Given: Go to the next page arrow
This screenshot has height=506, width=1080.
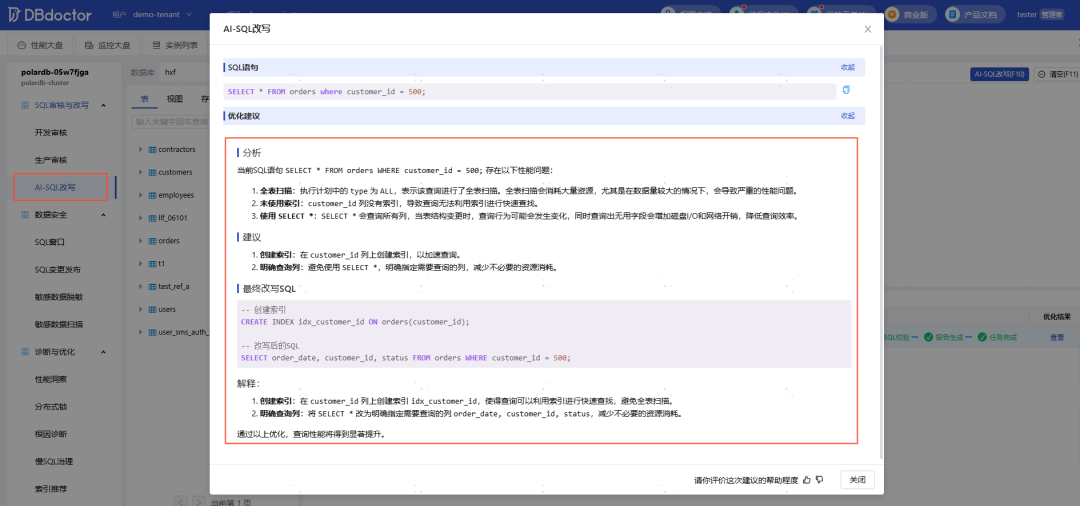Looking at the screenshot, I should pos(197,502).
